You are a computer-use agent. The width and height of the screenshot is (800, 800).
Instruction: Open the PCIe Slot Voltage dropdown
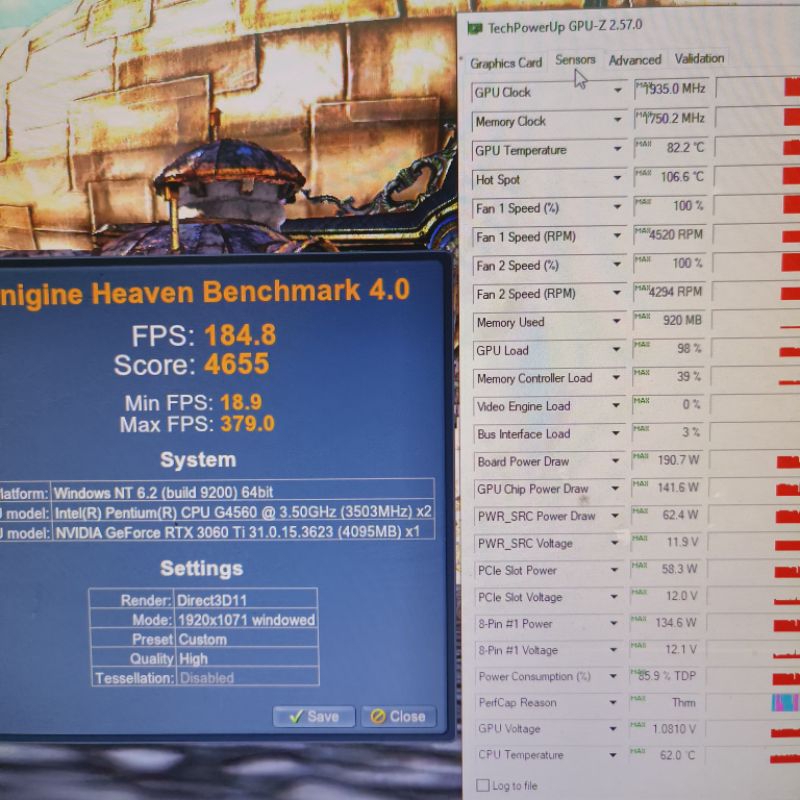click(x=614, y=596)
